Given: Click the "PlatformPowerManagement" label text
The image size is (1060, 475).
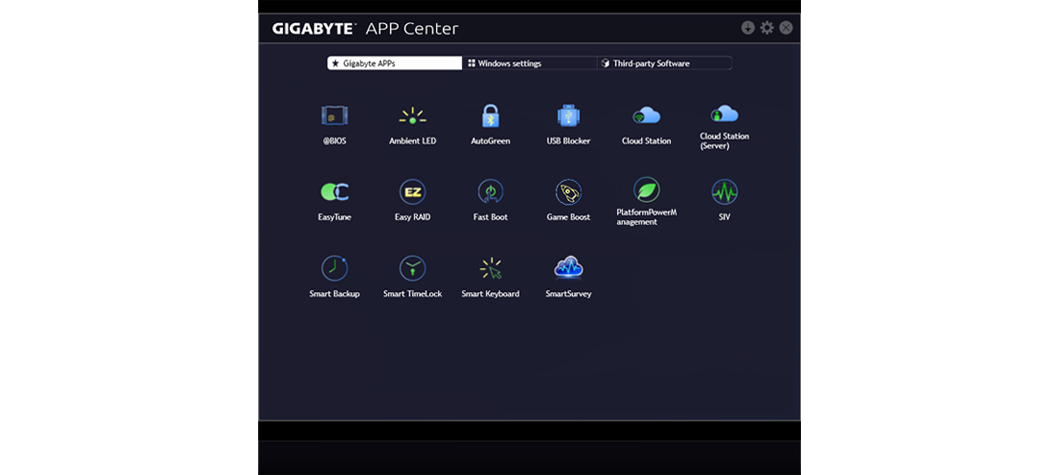Looking at the screenshot, I should tap(646, 217).
